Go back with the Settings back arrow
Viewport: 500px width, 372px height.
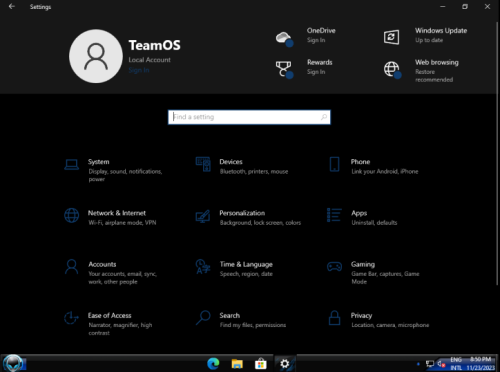click(12, 6)
